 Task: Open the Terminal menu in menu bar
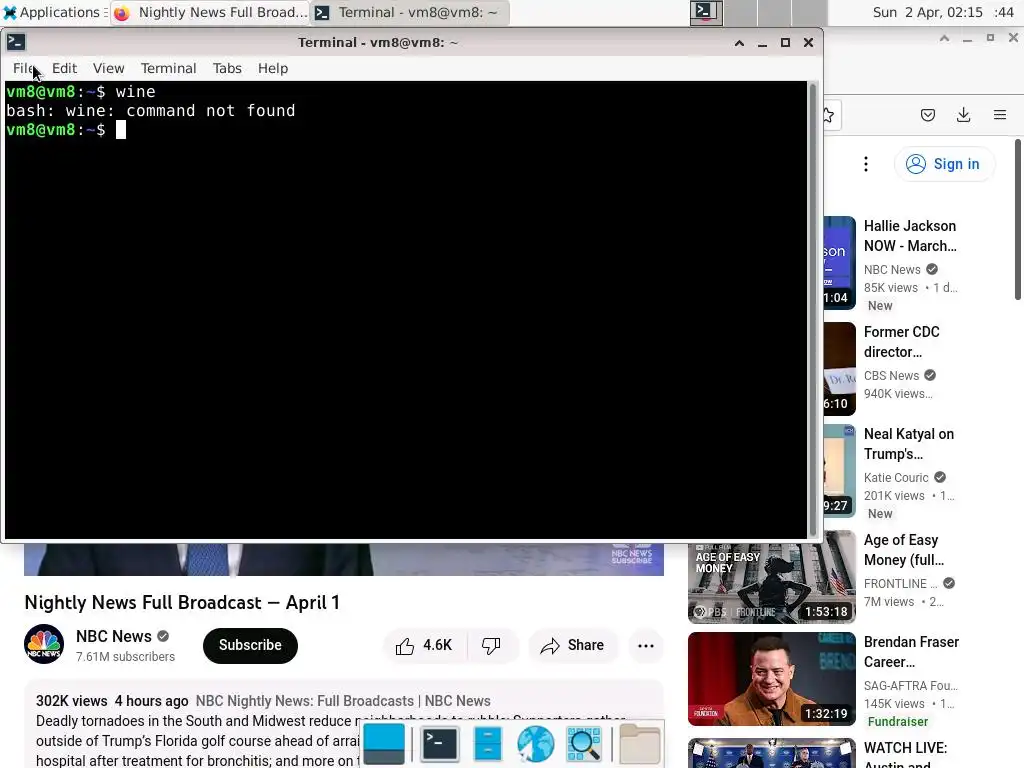click(x=168, y=68)
